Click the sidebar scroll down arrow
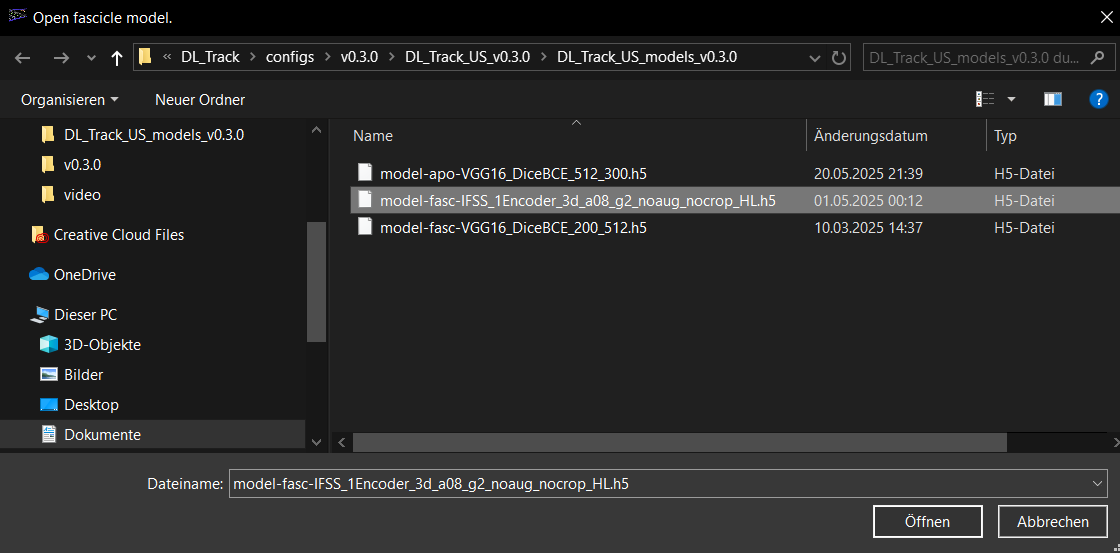The image size is (1120, 553). [x=316, y=442]
